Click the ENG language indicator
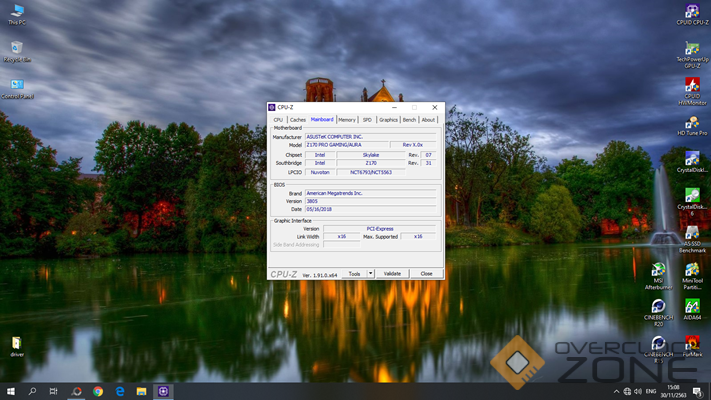711x400 pixels. [x=651, y=391]
